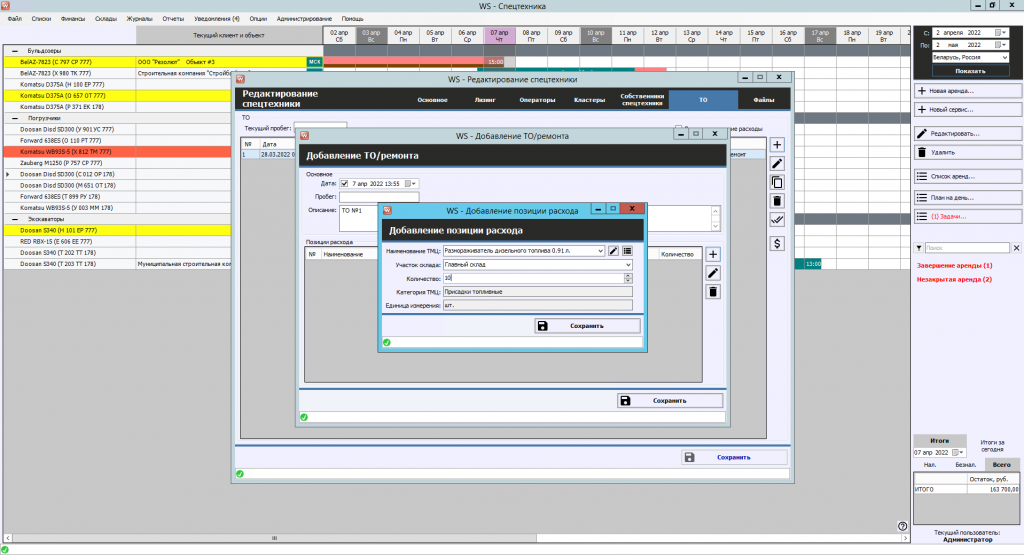
Task: Click the Количество spinner arrows
Action: [x=628, y=278]
